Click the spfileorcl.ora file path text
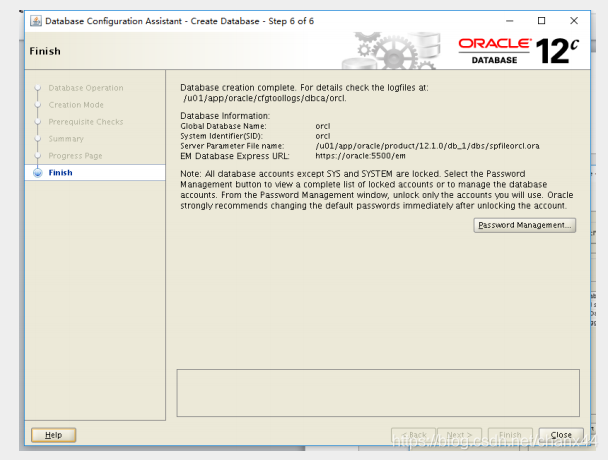Image resolution: width=608 pixels, height=460 pixels. (x=427, y=146)
